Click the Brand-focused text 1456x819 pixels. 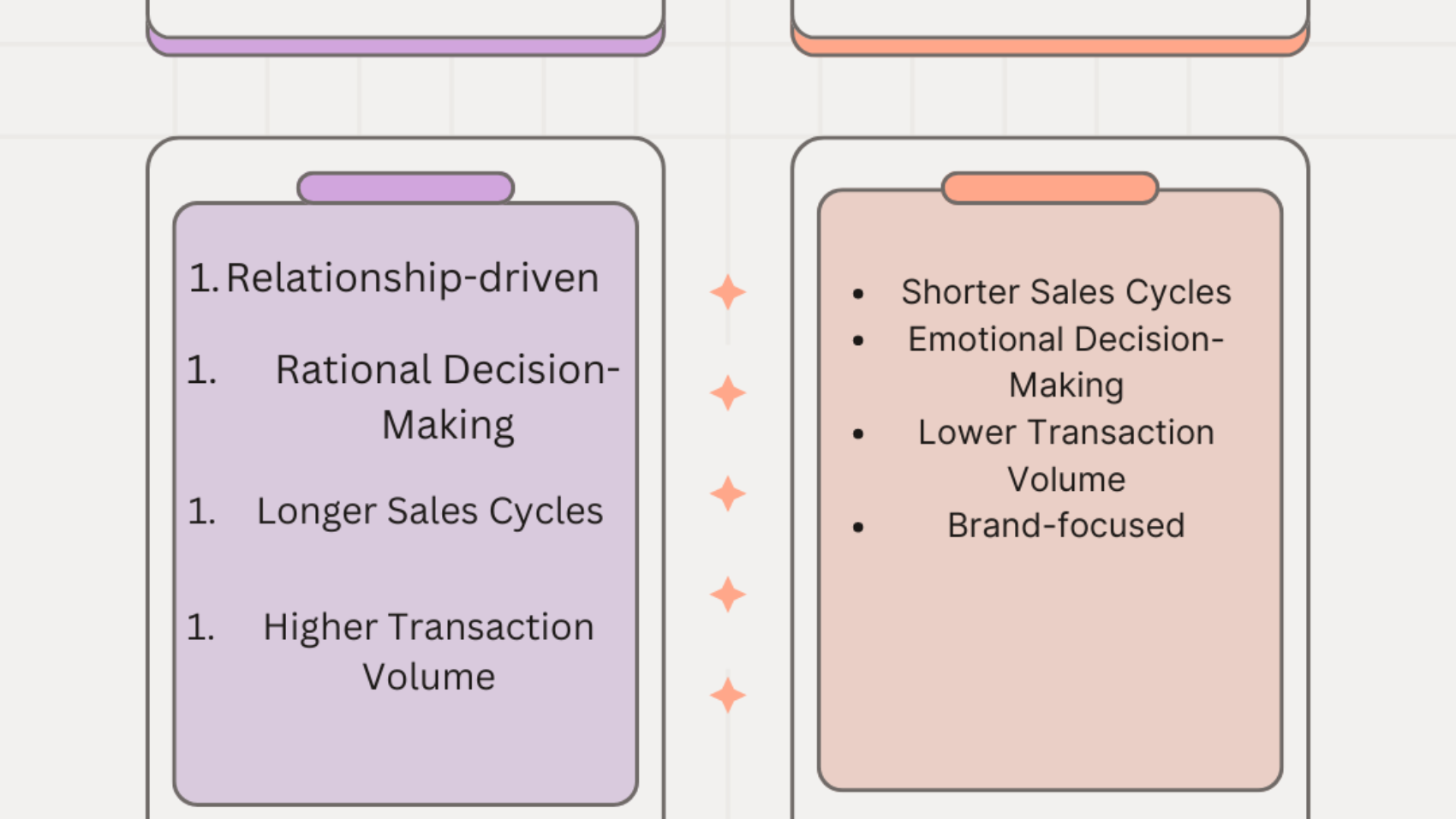click(1065, 525)
